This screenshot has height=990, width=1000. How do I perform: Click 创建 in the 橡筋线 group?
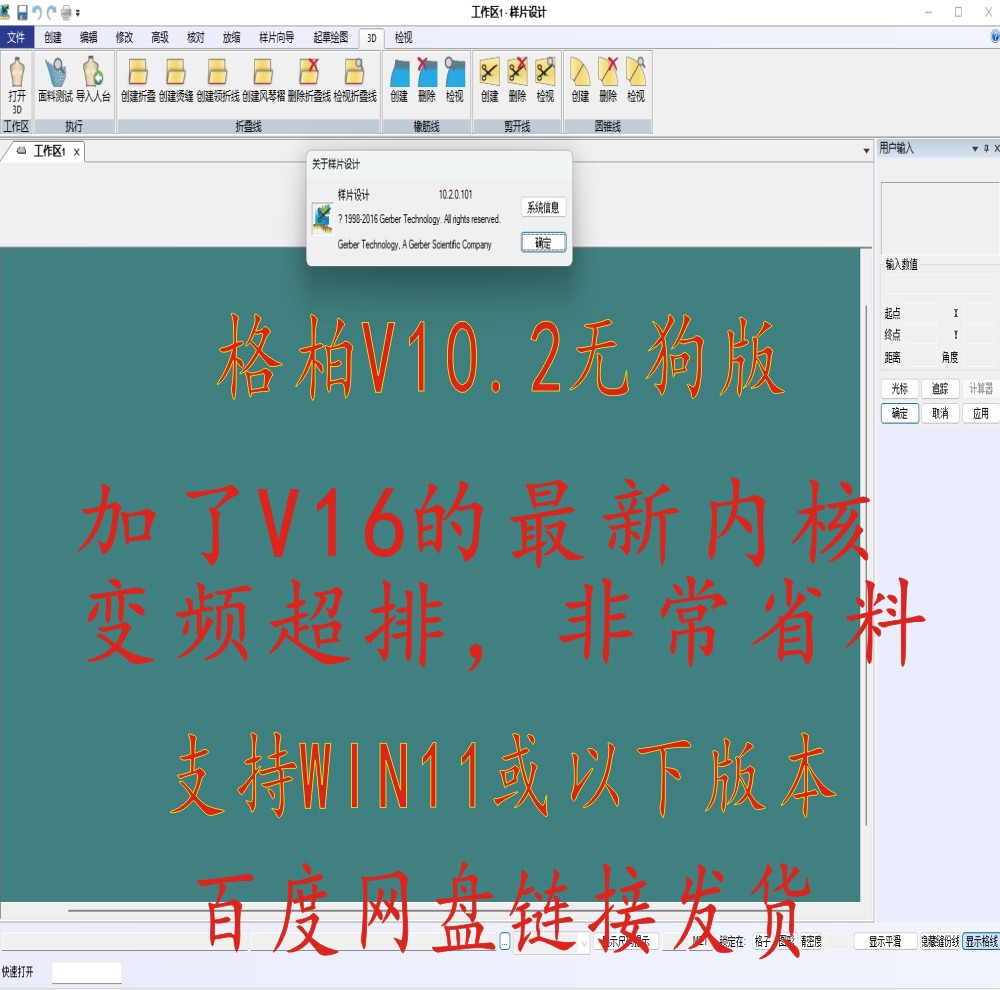(399, 80)
